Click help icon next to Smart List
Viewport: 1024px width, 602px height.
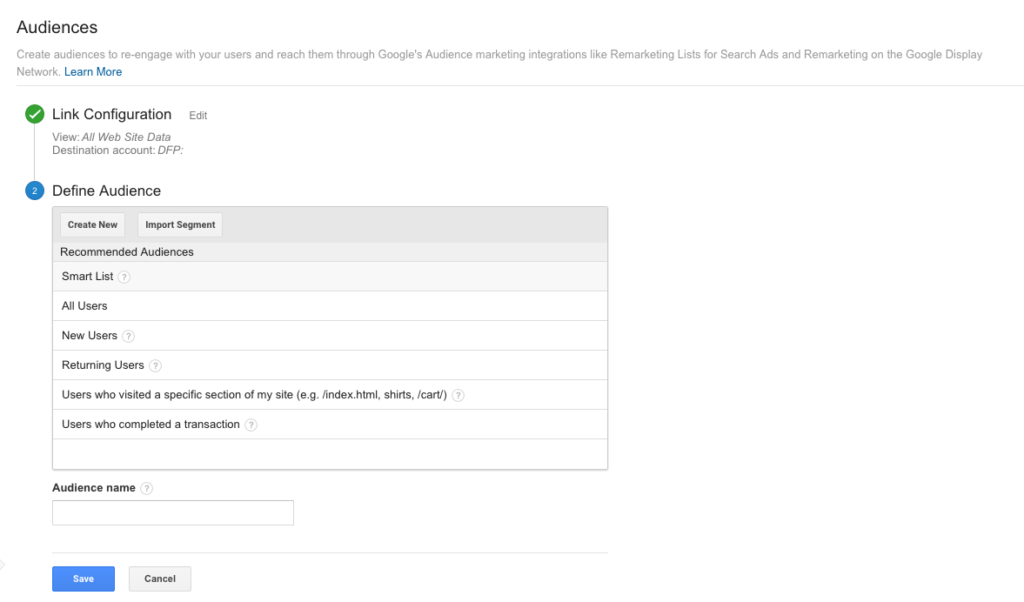pyautogui.click(x=124, y=277)
